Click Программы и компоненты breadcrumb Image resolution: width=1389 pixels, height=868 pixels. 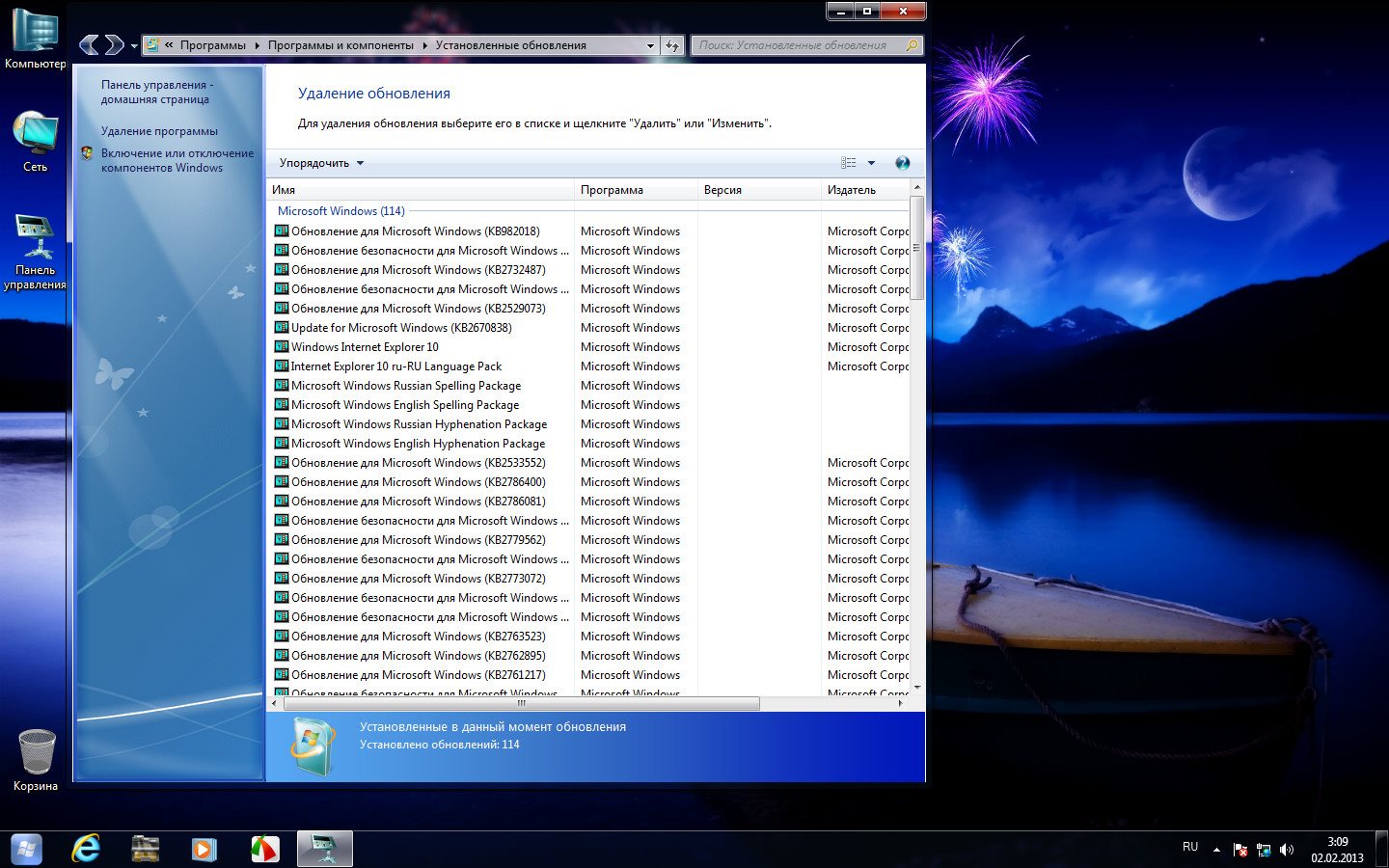click(x=340, y=45)
